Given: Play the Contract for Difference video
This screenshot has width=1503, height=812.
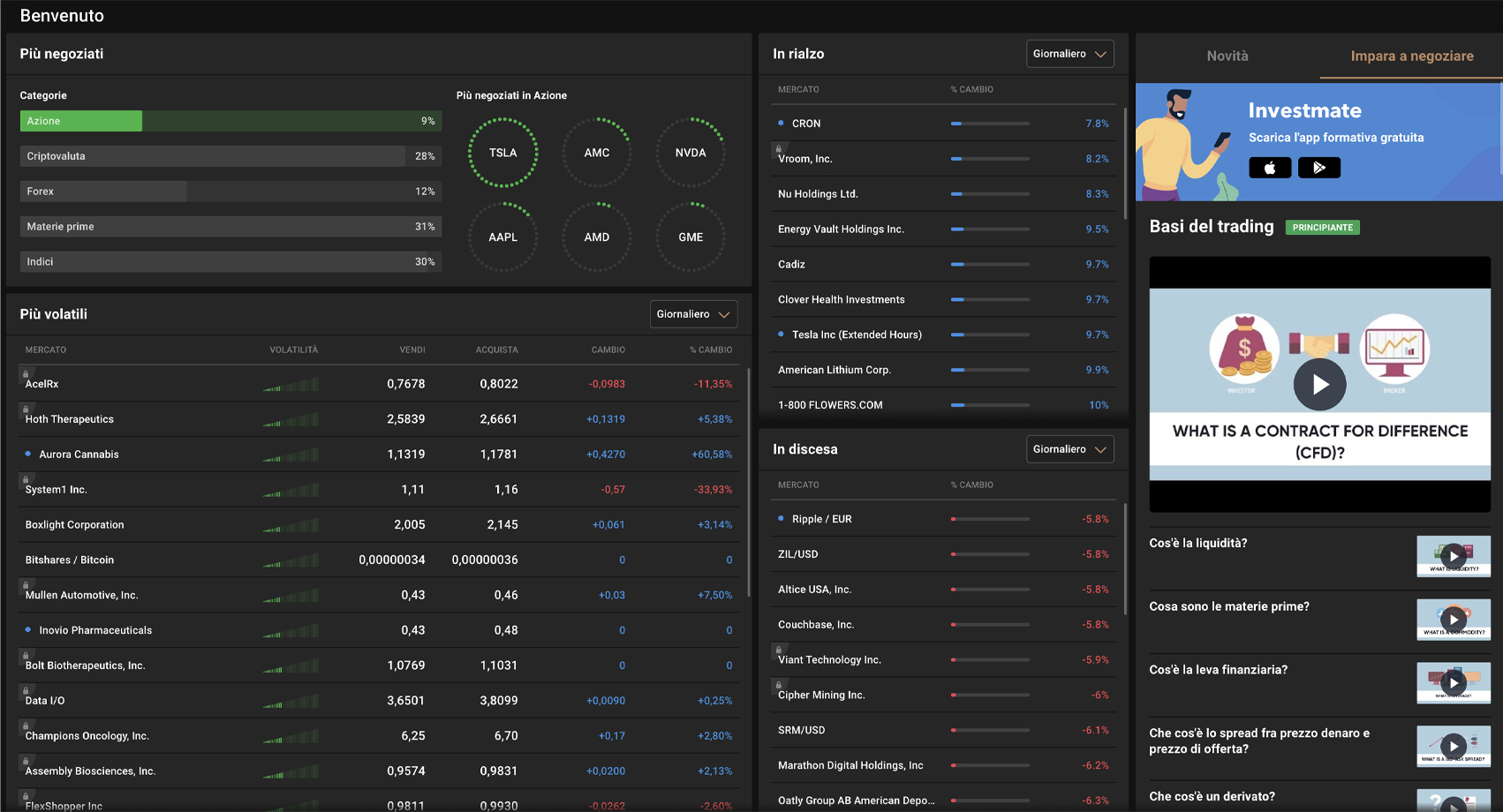Looking at the screenshot, I should (x=1319, y=385).
